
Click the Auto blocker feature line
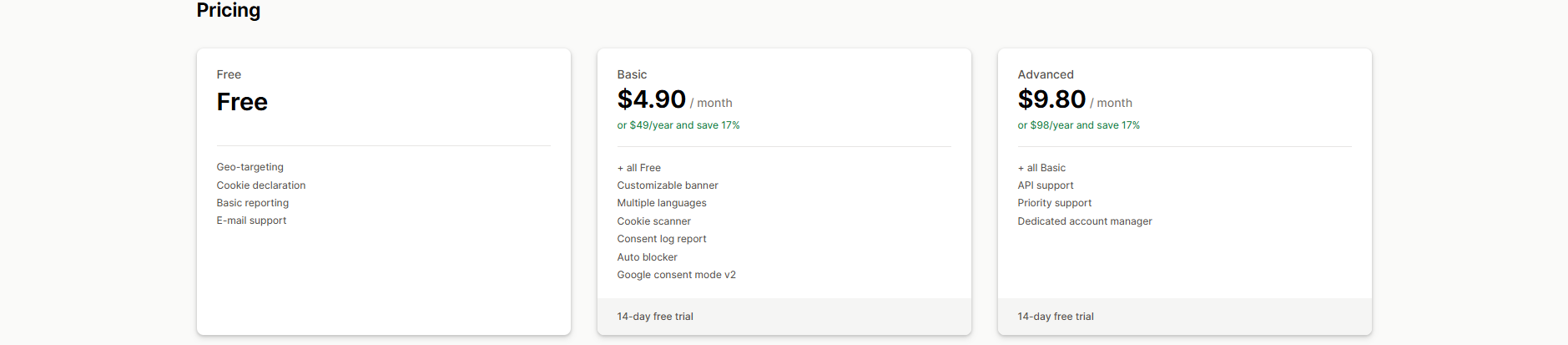pos(647,257)
